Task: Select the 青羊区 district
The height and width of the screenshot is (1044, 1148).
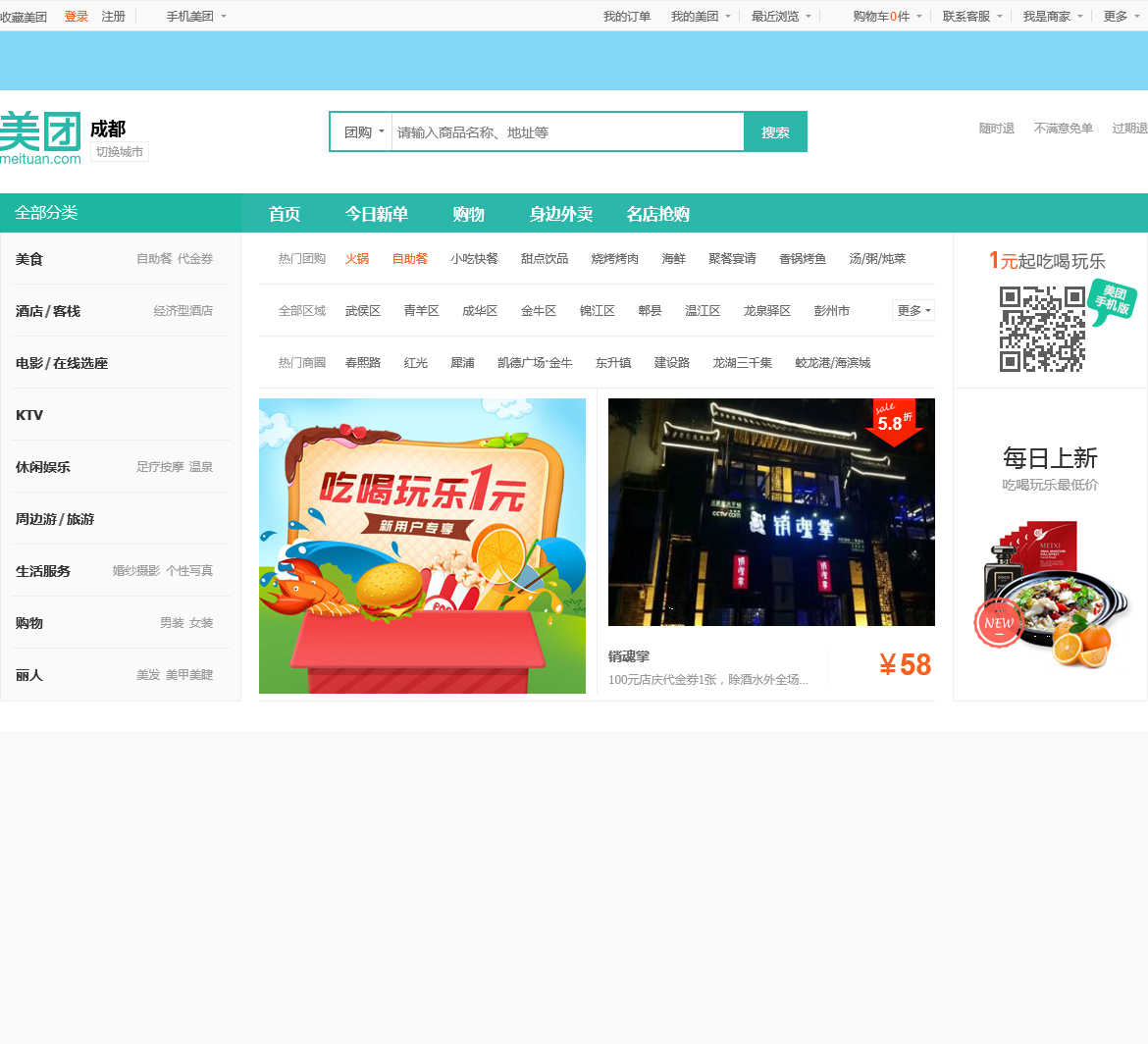Action: (422, 310)
